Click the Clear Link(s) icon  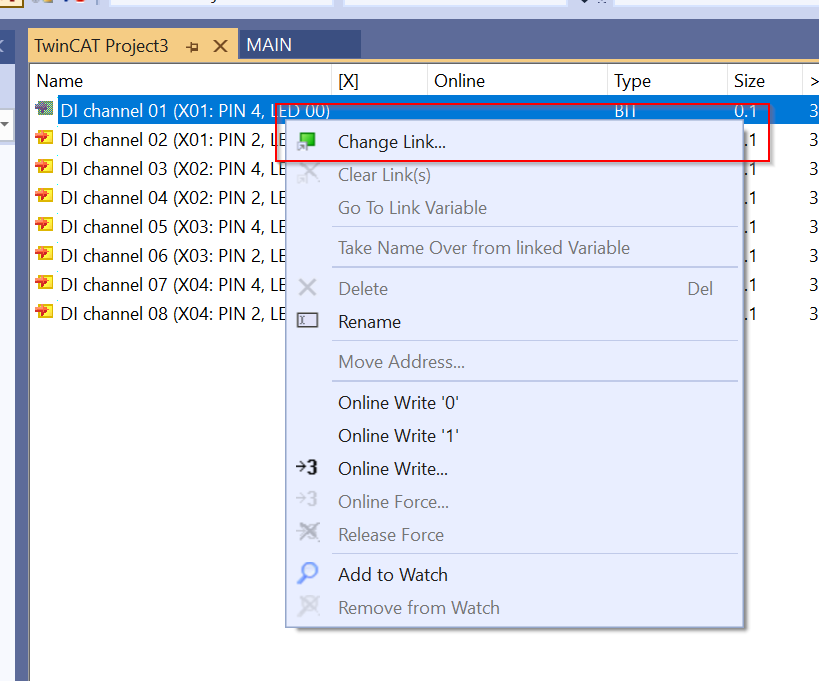click(x=308, y=173)
